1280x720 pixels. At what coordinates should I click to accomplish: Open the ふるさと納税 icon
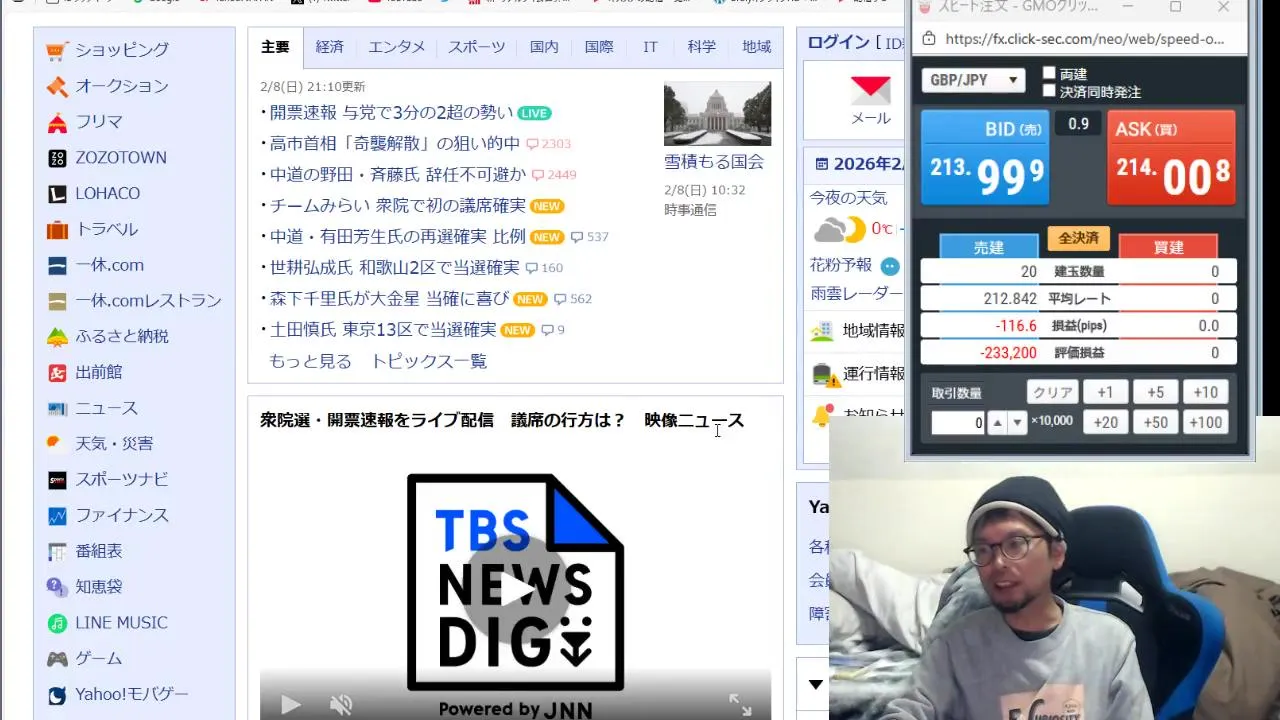pos(57,337)
